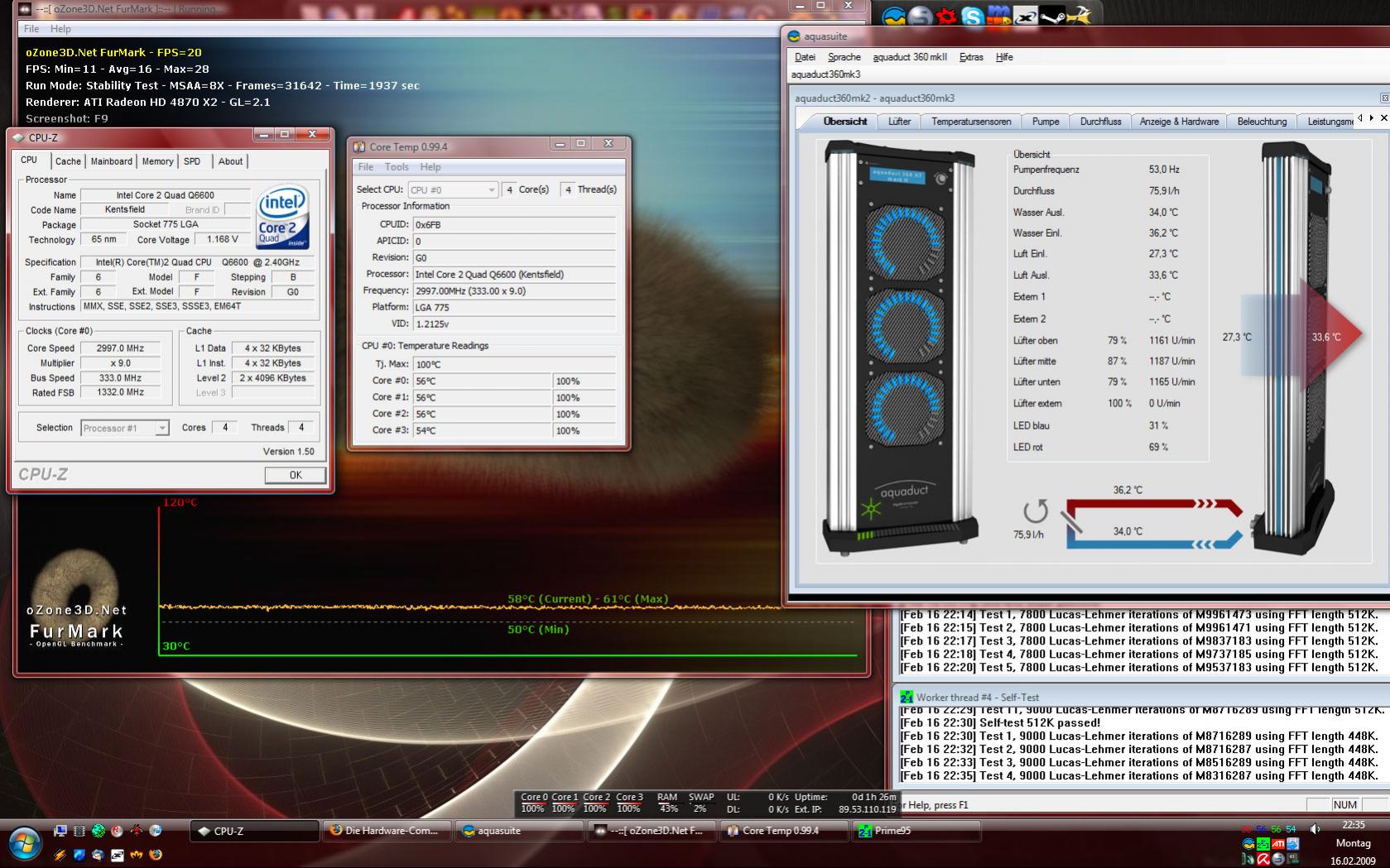Open the Durchfluss tab in aquasuite
This screenshot has height=868, width=1390.
coord(1100,122)
